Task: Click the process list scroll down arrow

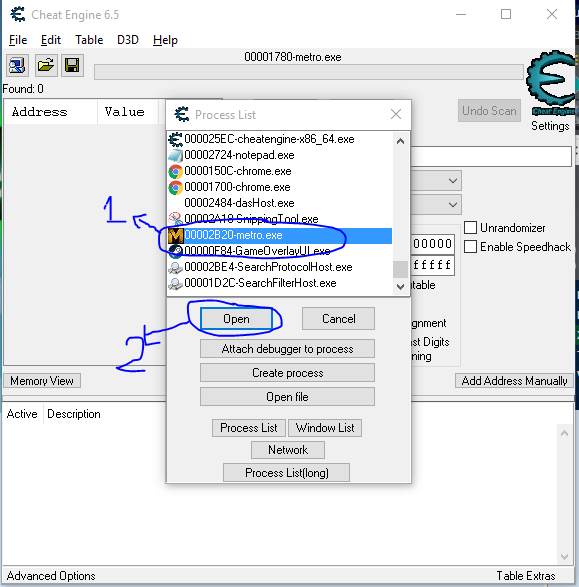Action: pos(400,287)
